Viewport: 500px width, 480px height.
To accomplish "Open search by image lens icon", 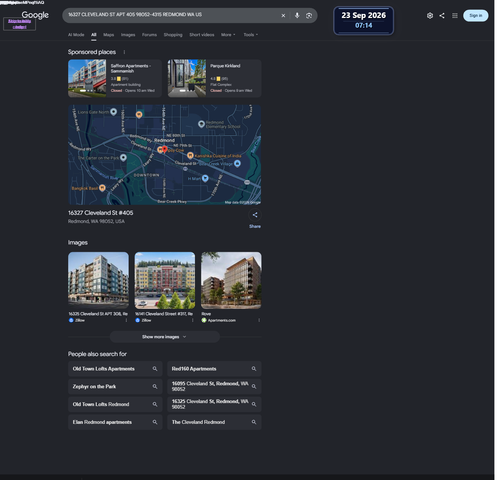I will (x=309, y=16).
